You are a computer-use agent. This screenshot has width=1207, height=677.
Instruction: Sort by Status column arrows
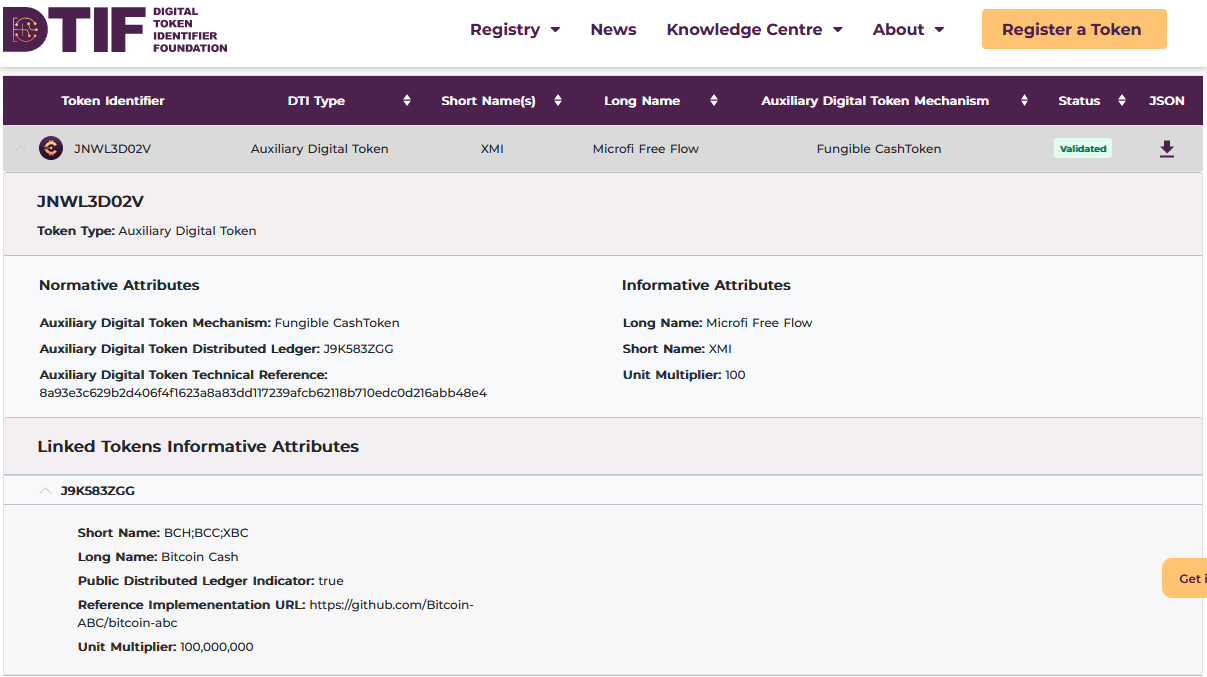[x=1122, y=101]
